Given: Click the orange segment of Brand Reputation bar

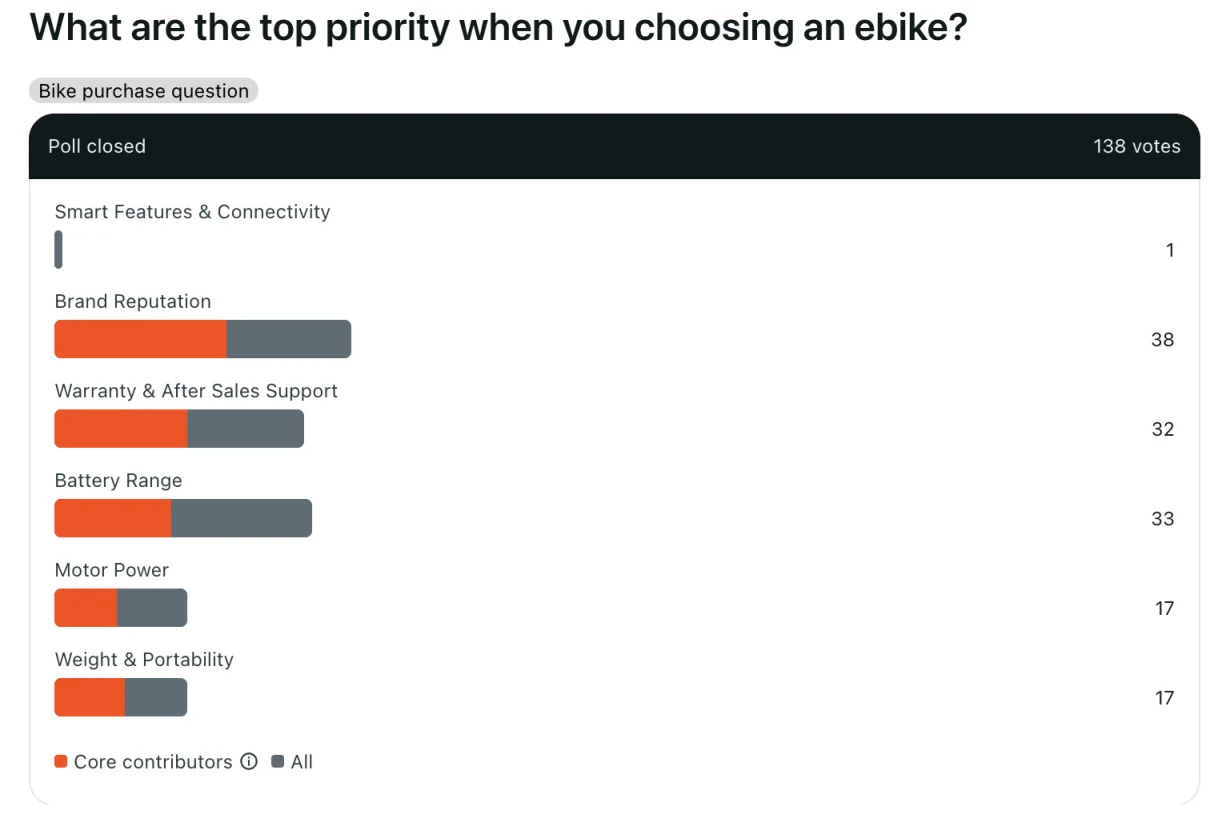Looking at the screenshot, I should [140, 339].
